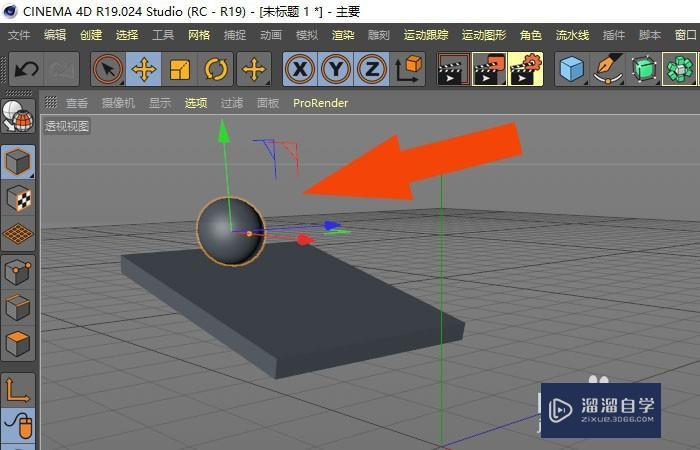This screenshot has height=450, width=700.
Task: Open the subdivision surface generator icon
Action: (644, 70)
